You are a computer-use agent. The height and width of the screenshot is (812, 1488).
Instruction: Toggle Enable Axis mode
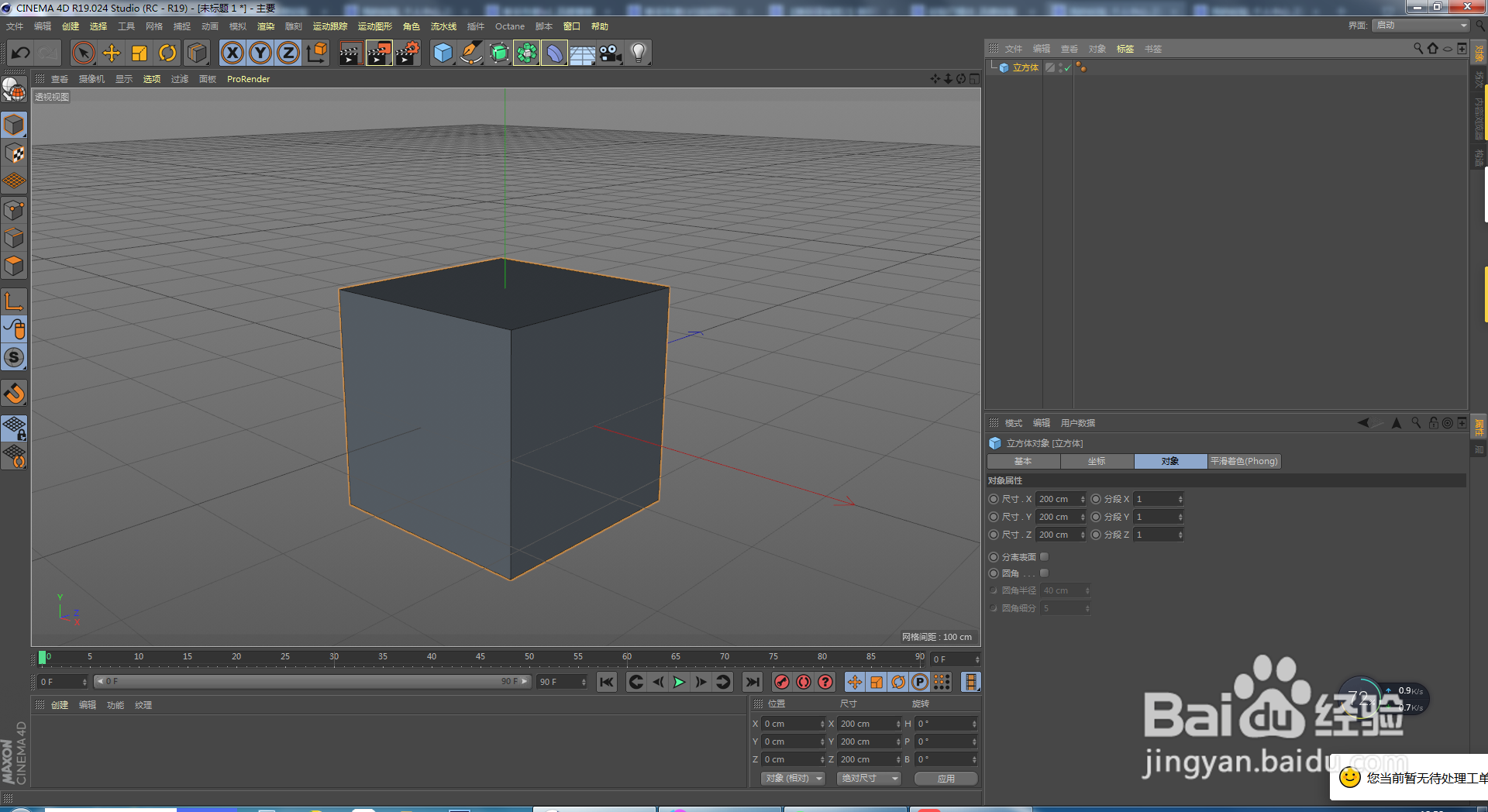click(15, 301)
